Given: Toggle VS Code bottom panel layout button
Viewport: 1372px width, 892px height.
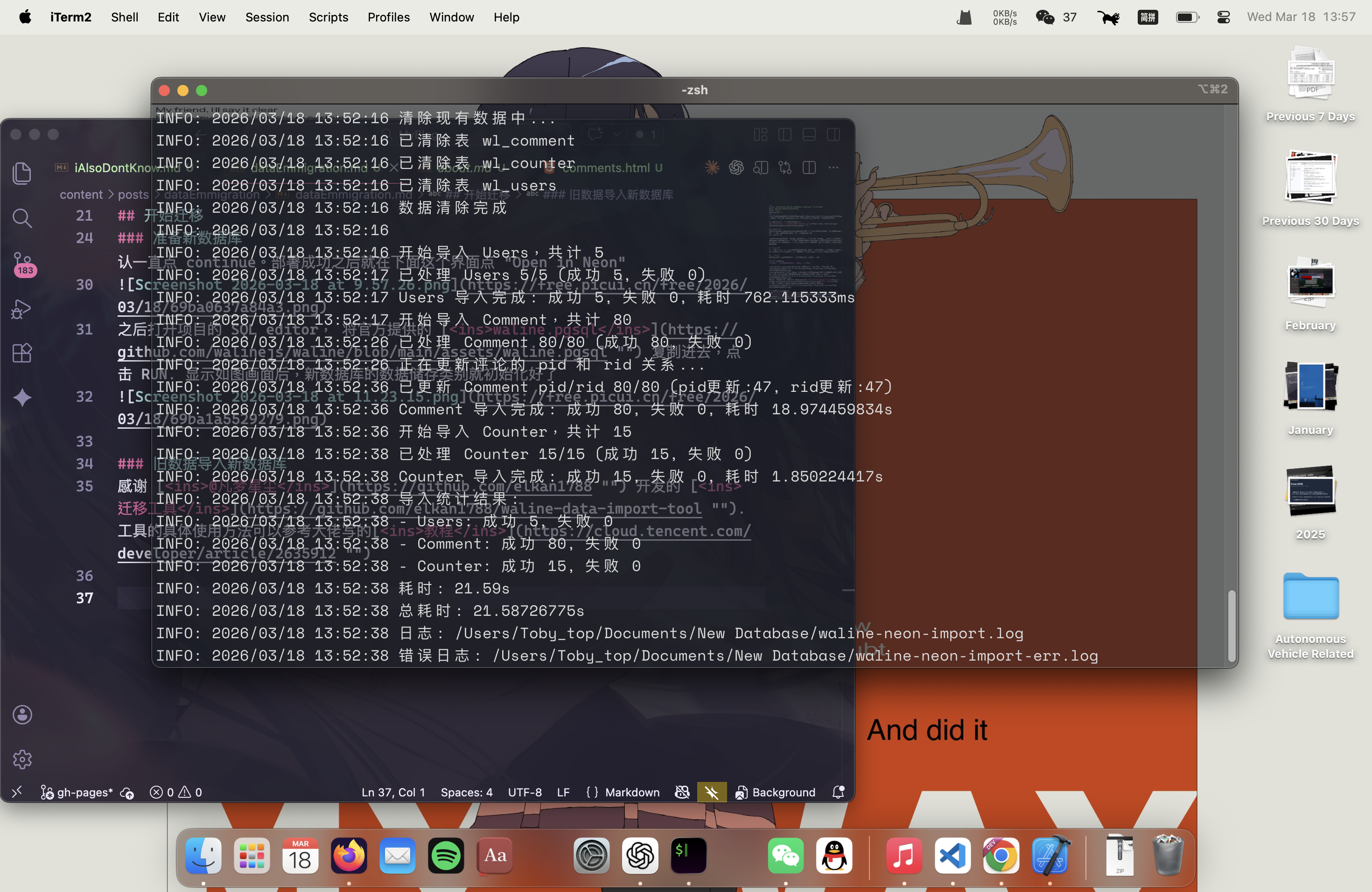Looking at the screenshot, I should pos(809,134).
